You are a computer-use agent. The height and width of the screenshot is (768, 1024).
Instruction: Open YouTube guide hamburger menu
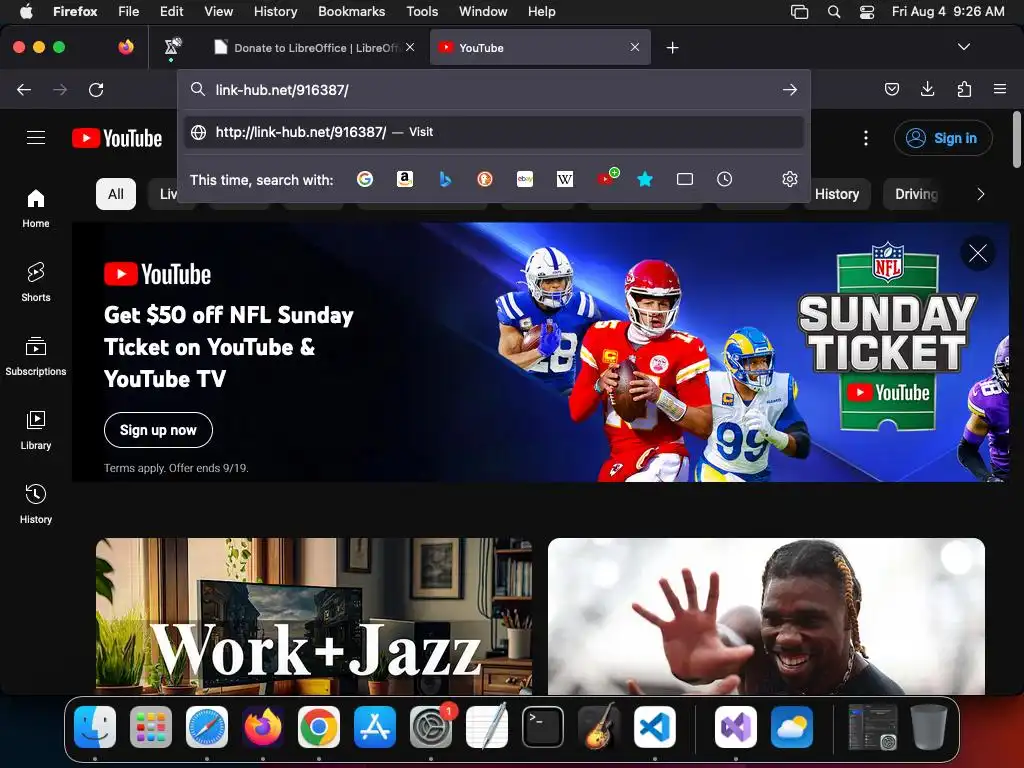[x=36, y=138]
